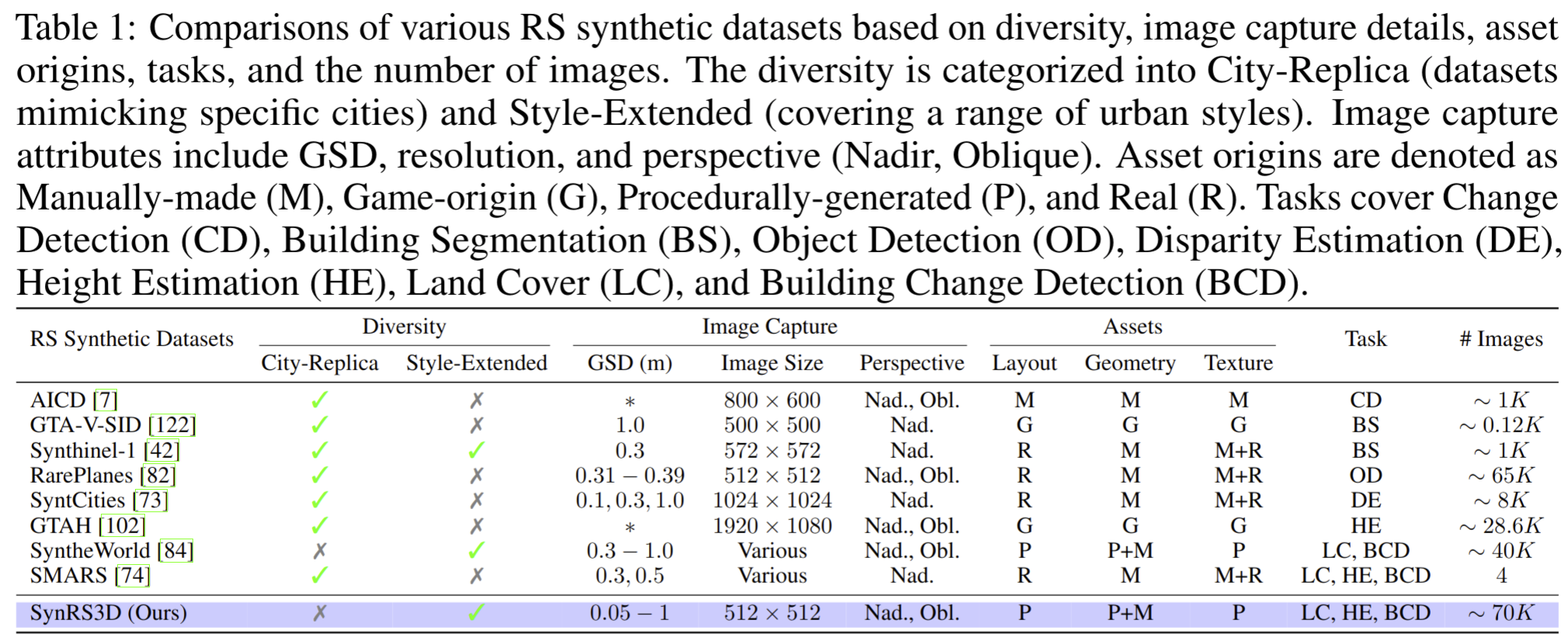
Task: Select the '# Images' column header
Action: 1501,339
